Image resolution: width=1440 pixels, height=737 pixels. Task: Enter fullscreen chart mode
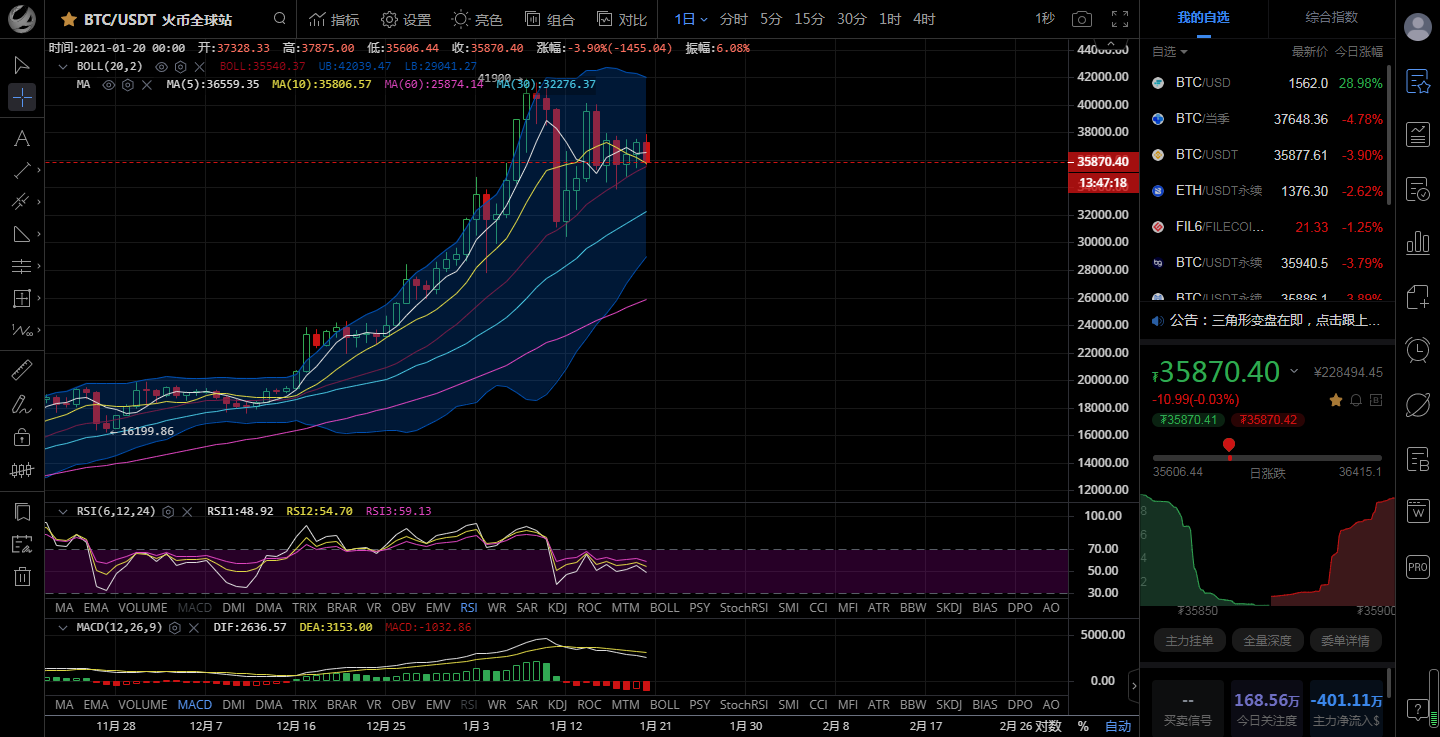[x=1120, y=19]
